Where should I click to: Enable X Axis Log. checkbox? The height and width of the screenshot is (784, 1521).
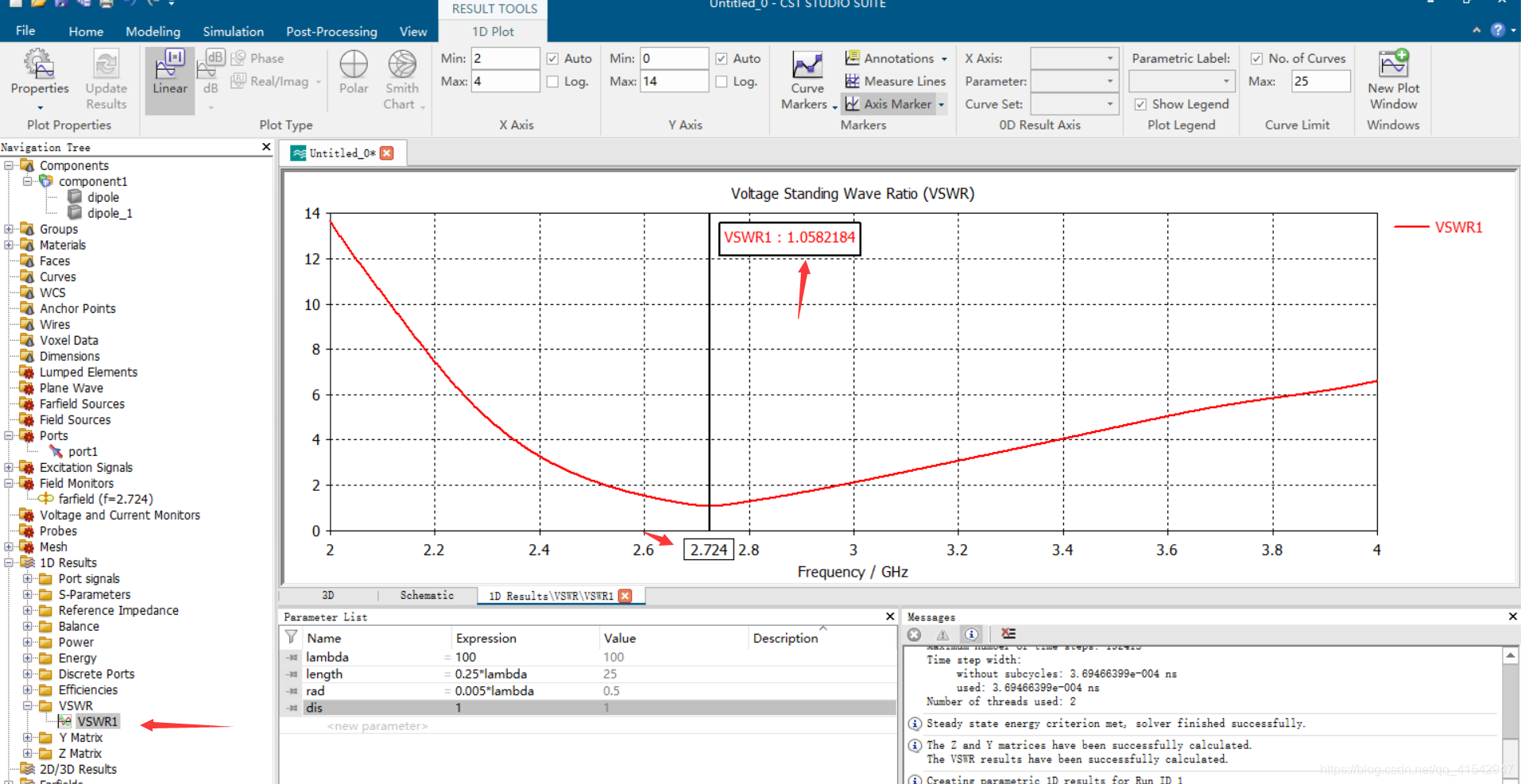(x=552, y=82)
